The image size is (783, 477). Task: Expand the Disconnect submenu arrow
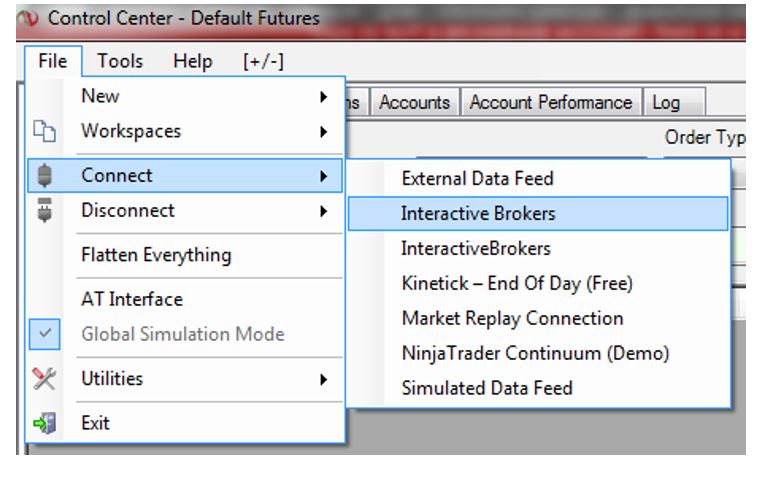click(324, 211)
